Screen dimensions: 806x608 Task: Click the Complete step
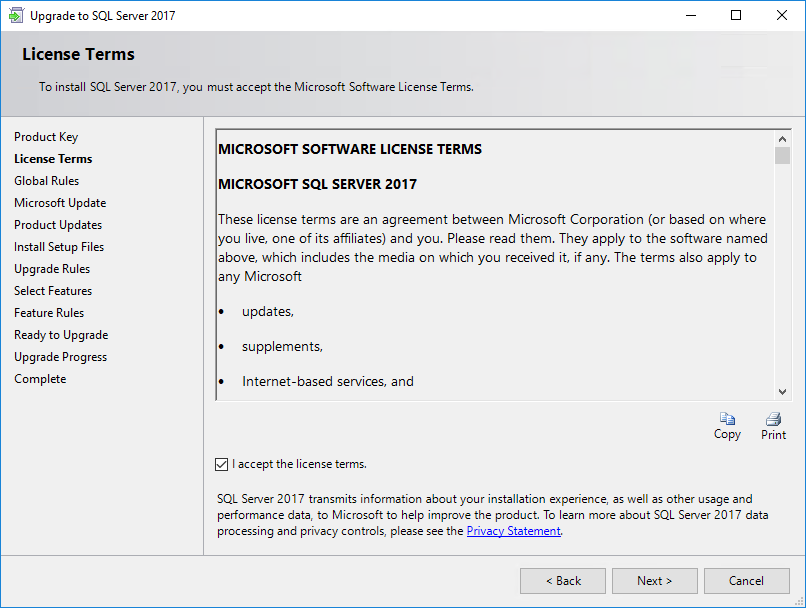coord(40,379)
